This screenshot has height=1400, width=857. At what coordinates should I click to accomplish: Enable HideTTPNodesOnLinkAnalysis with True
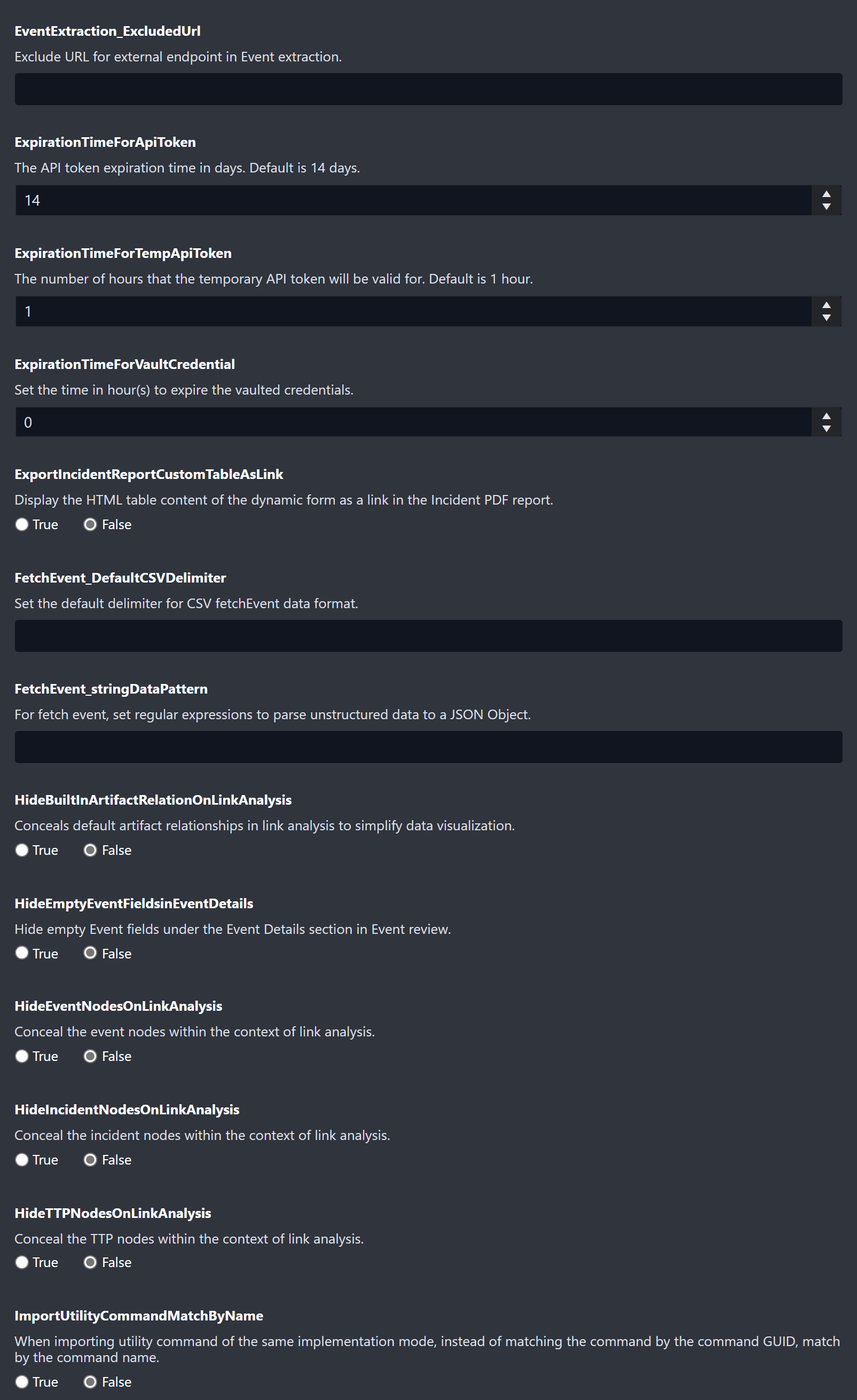point(21,1262)
